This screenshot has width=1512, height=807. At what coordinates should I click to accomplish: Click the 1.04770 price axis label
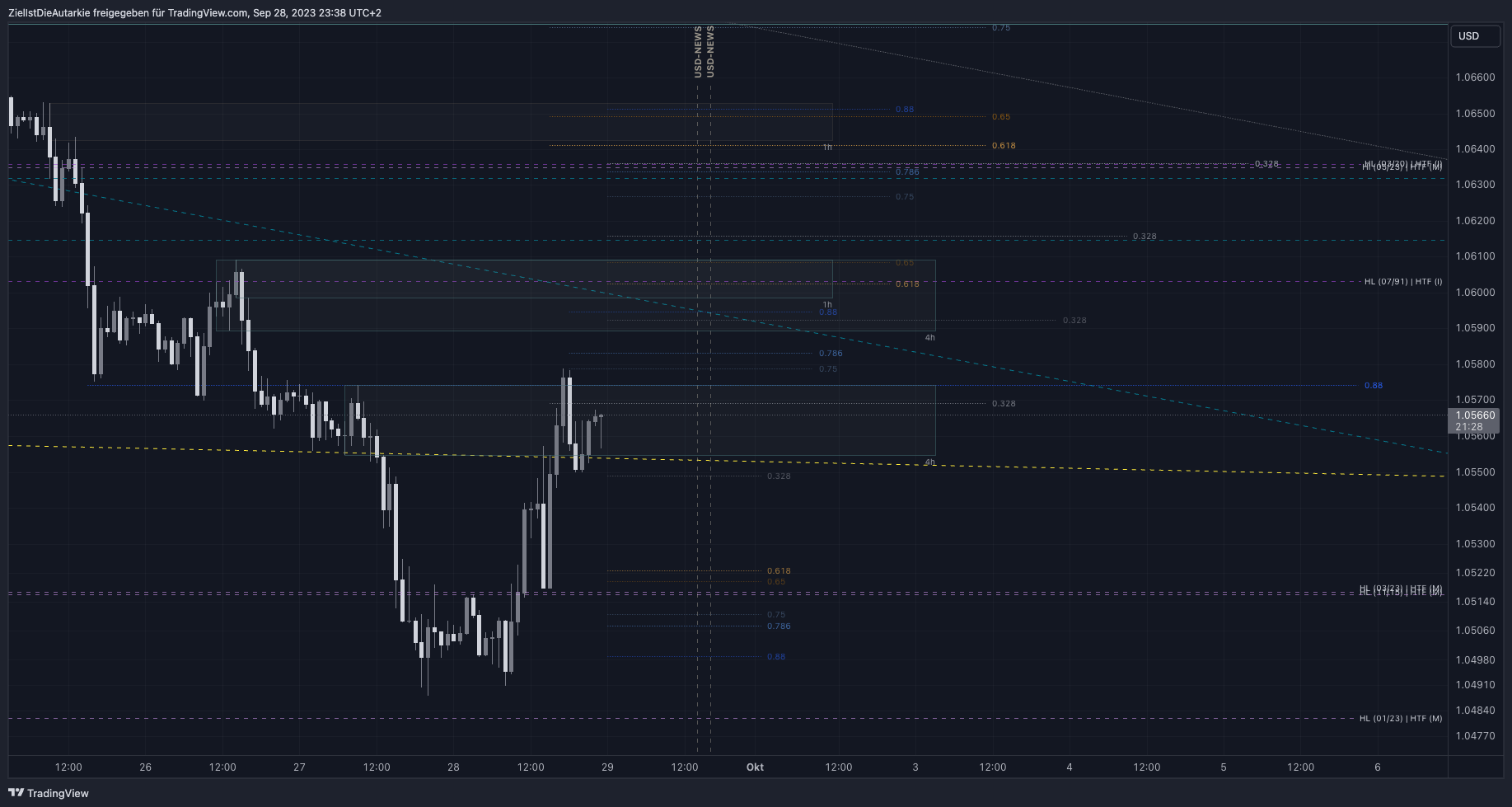click(1475, 736)
